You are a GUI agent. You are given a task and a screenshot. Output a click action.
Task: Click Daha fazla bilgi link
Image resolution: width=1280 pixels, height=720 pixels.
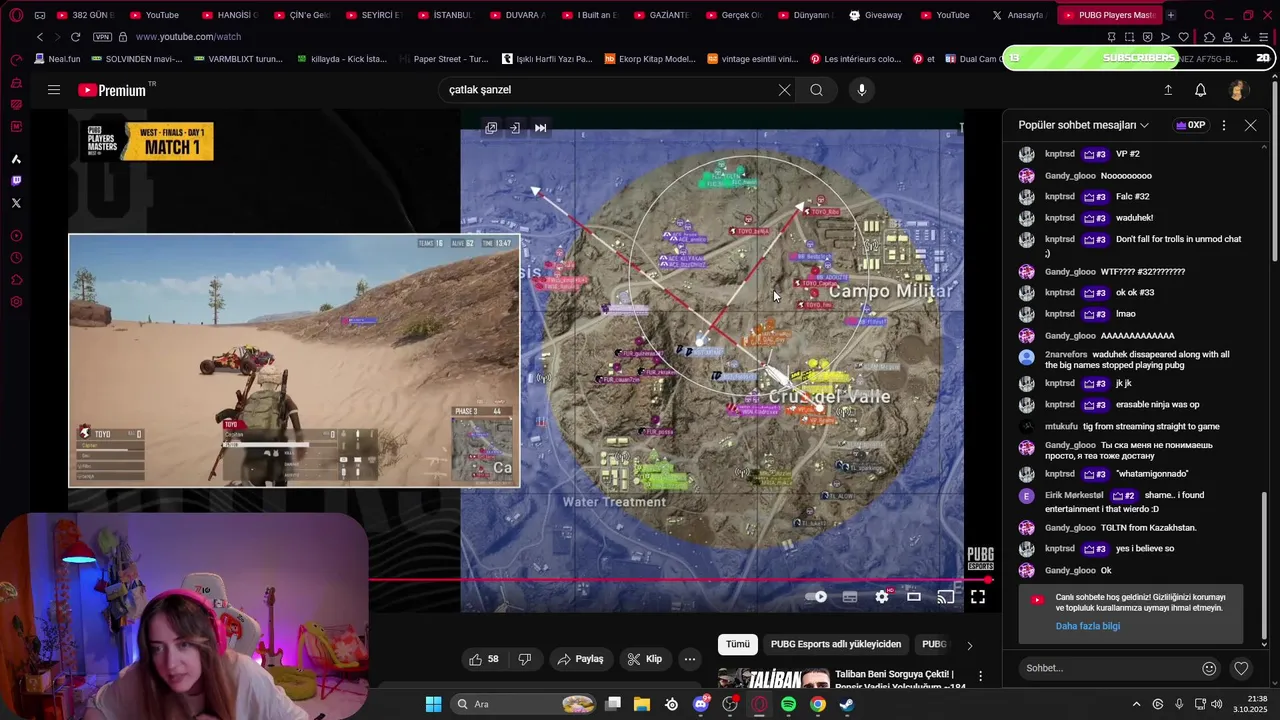1088,626
